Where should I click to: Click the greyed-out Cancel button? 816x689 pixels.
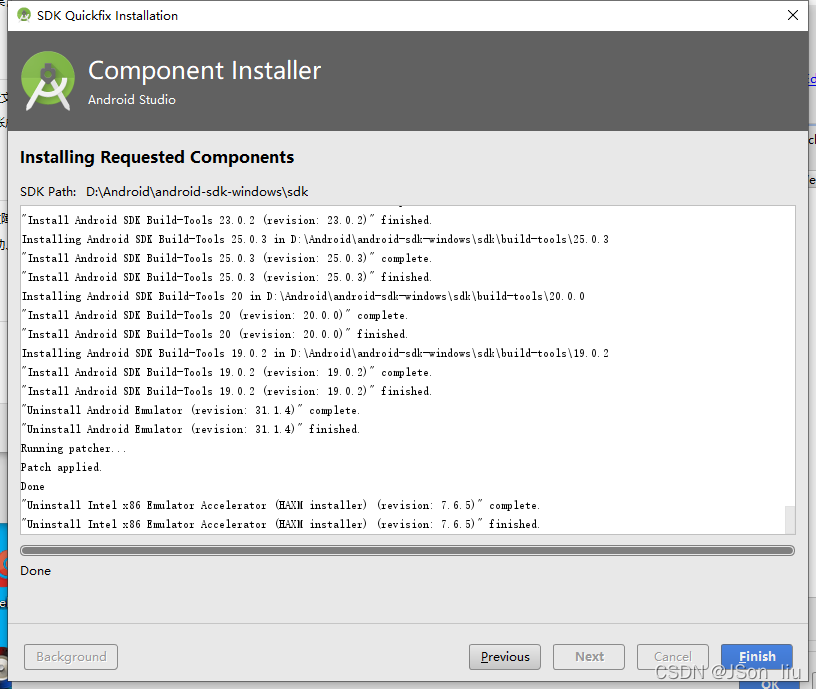pyautogui.click(x=672, y=657)
